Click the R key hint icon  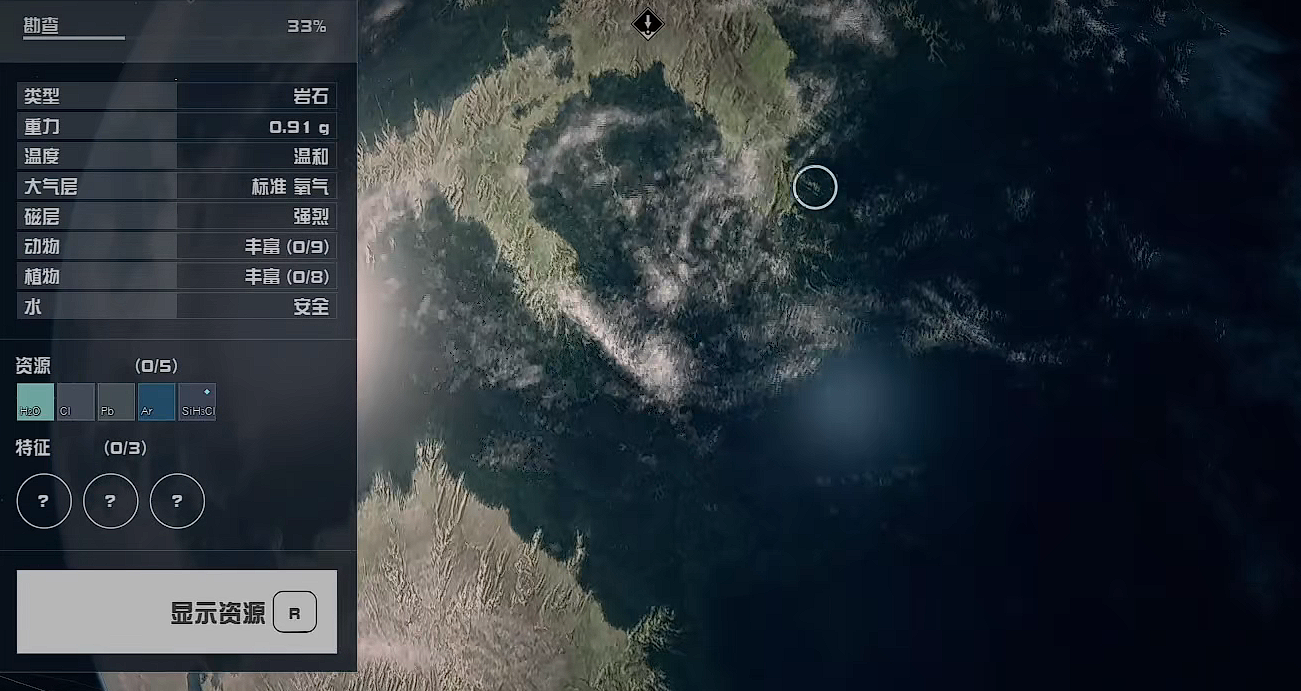(294, 613)
